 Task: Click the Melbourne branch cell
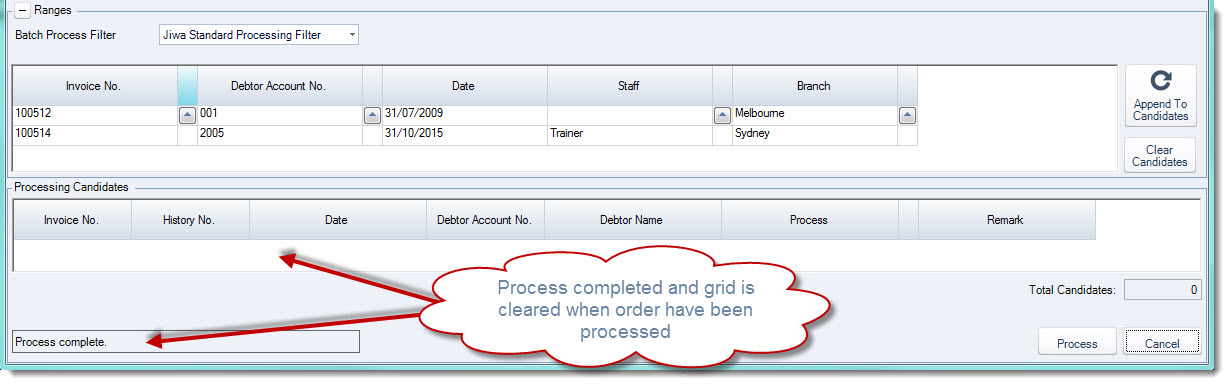point(815,115)
